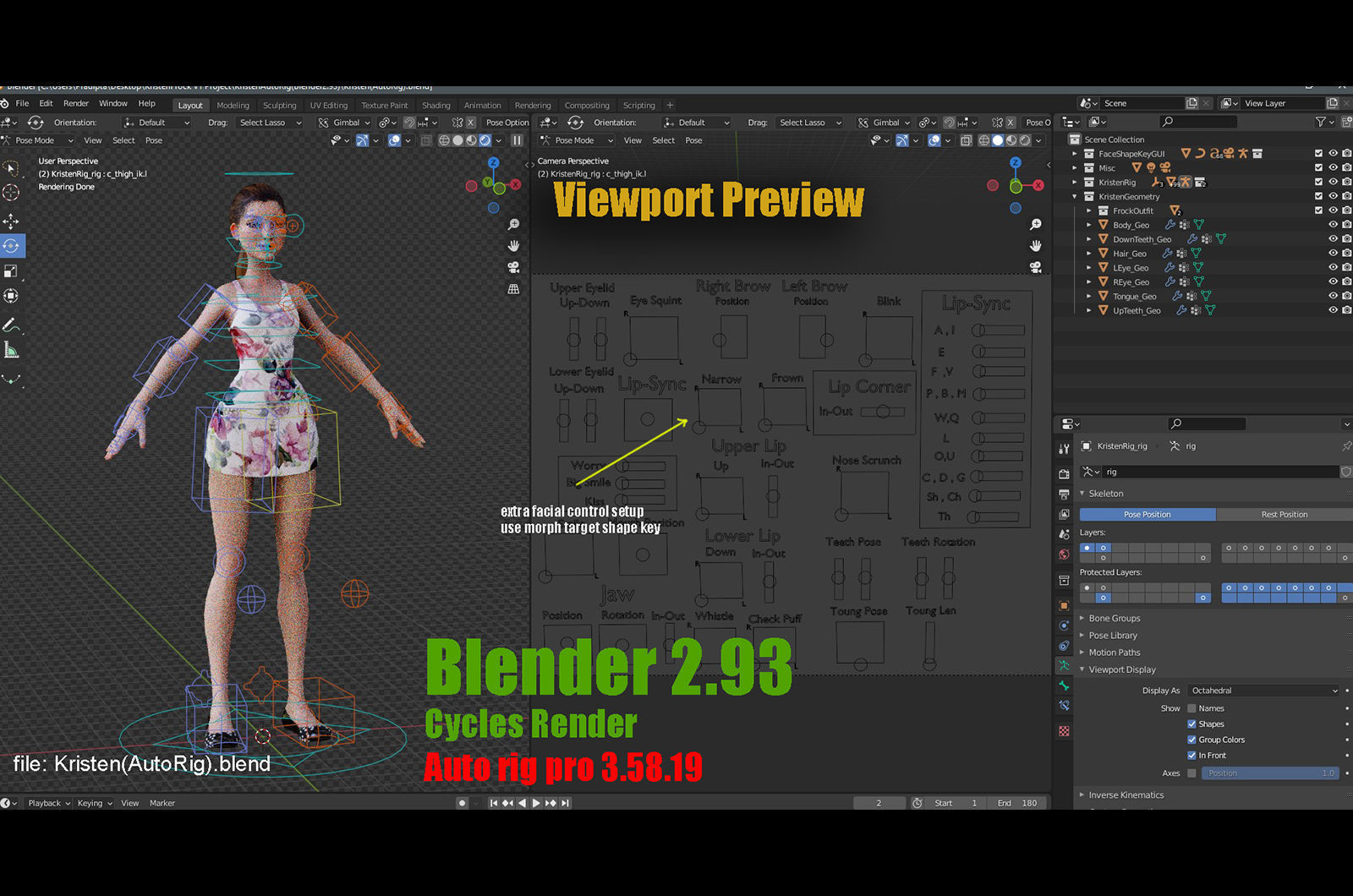The width and height of the screenshot is (1353, 896).
Task: Uncheck KristenRig collection checkbox
Action: point(1318,182)
